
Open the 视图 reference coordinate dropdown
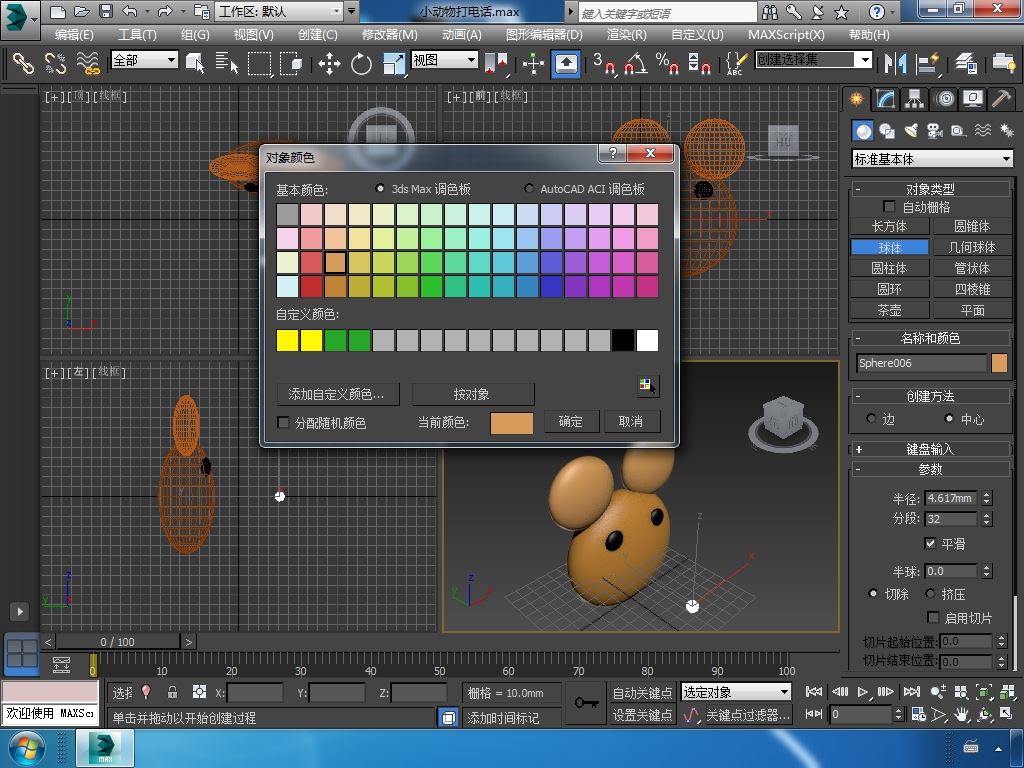pyautogui.click(x=445, y=60)
